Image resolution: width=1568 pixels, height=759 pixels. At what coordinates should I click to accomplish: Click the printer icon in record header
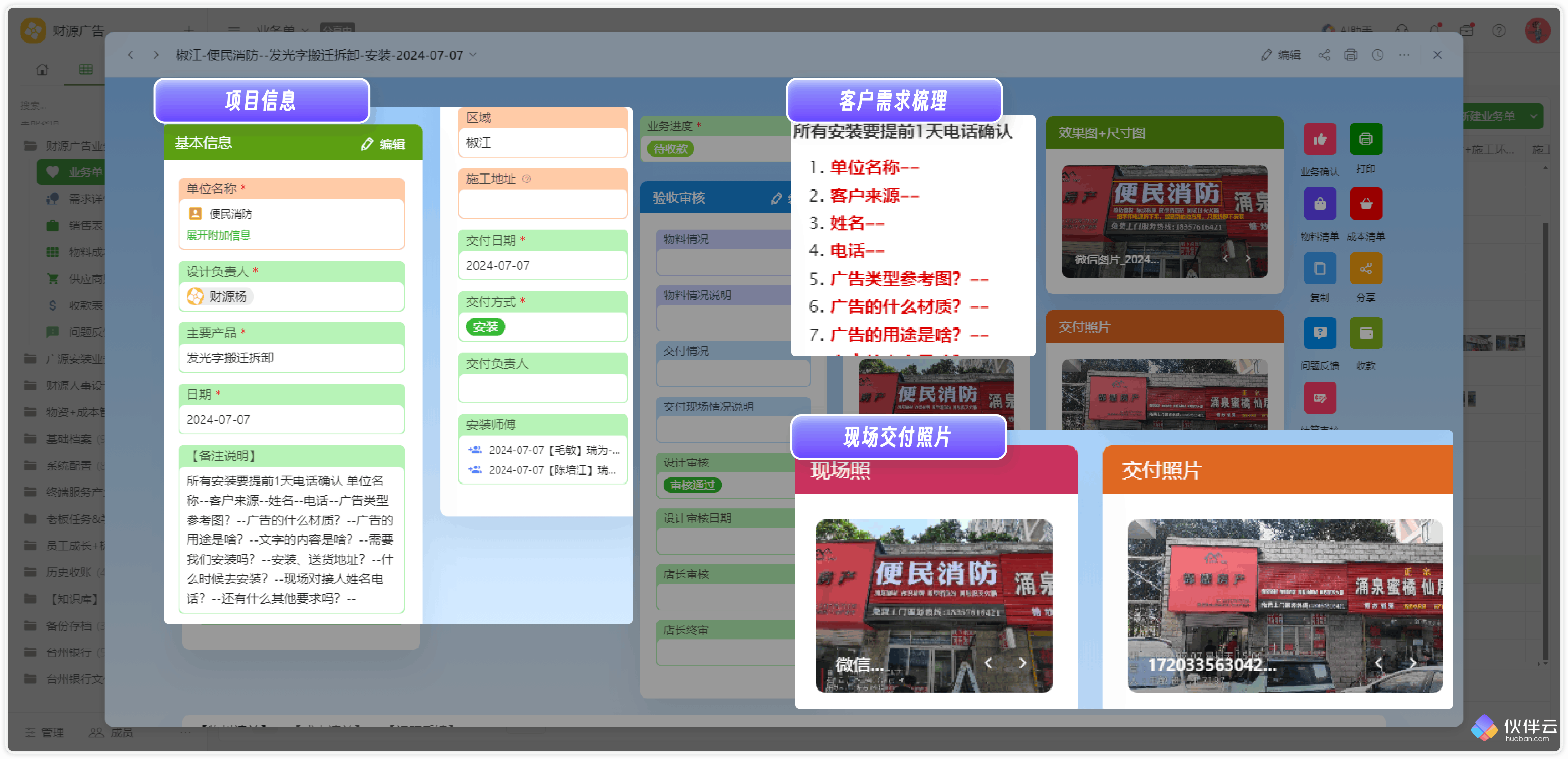pyautogui.click(x=1351, y=55)
